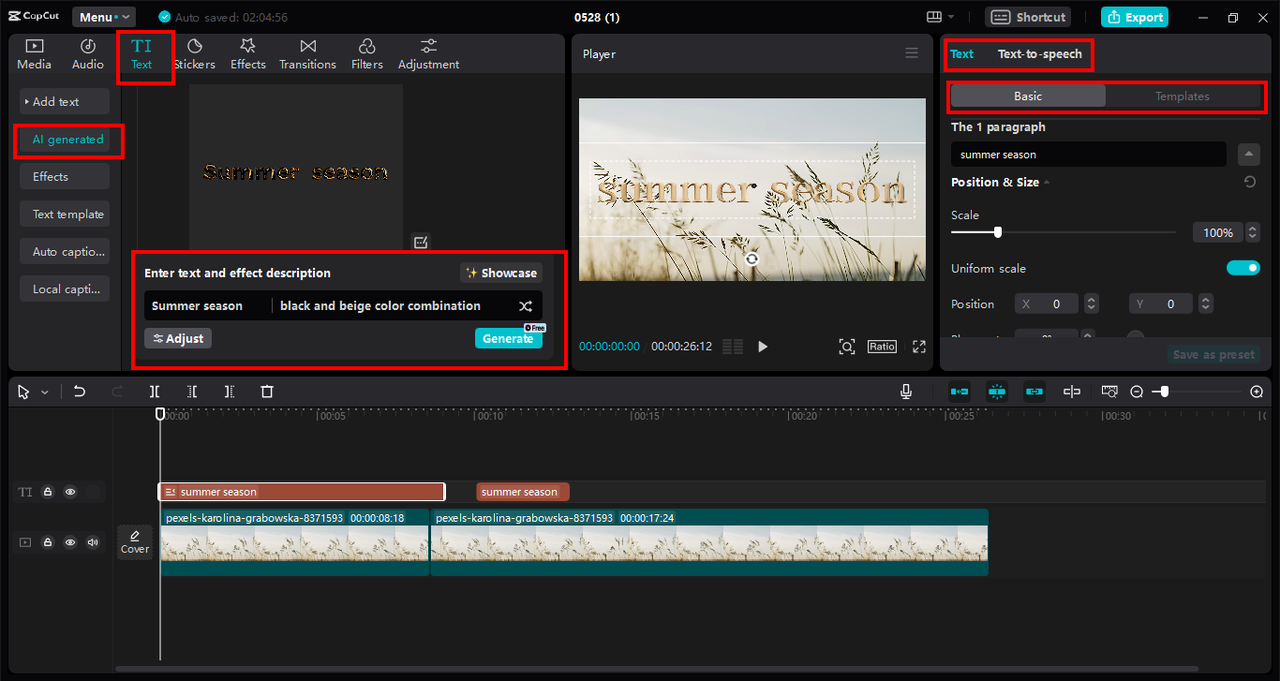Collapse the paragraph text box
Viewport: 1280px width, 681px height.
coord(1249,155)
